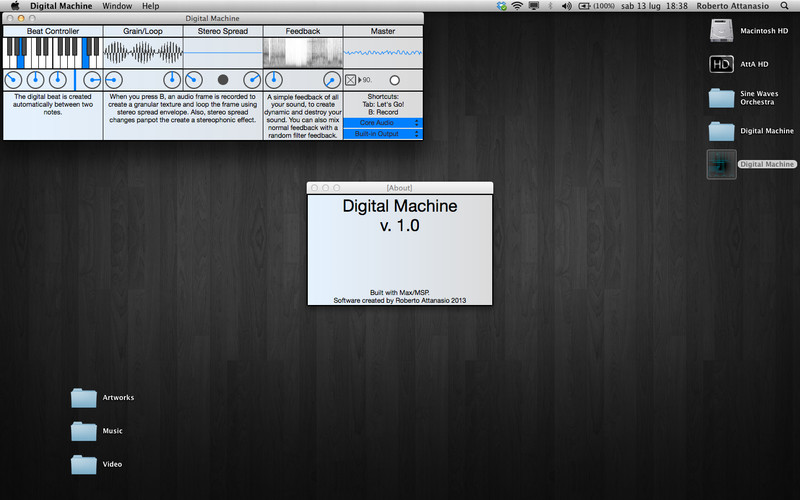Open Spotlight search magnifier icon
Image resolution: width=800 pixels, height=500 pixels.
point(784,6)
